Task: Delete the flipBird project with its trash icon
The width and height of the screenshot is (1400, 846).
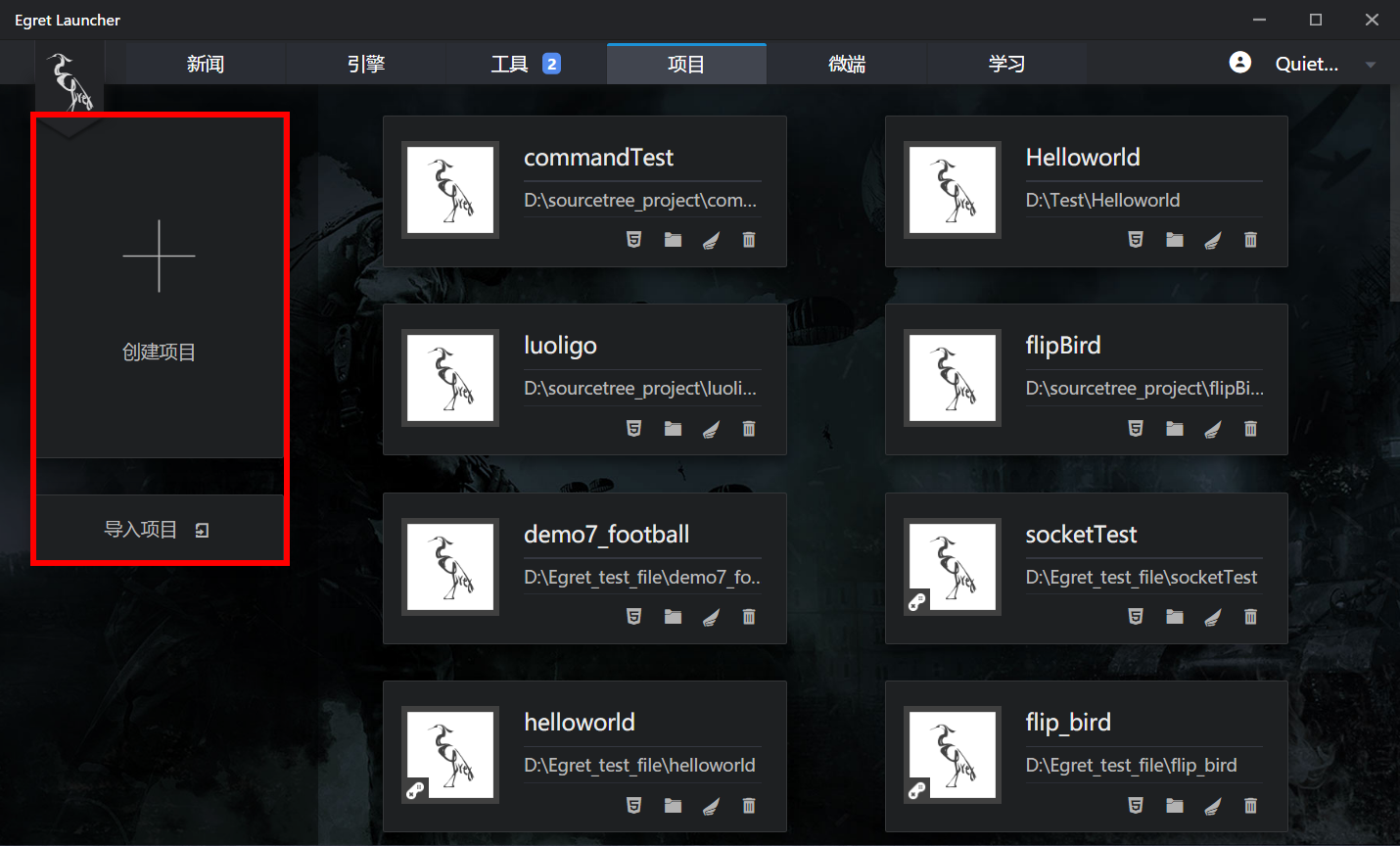Action: (x=1250, y=429)
